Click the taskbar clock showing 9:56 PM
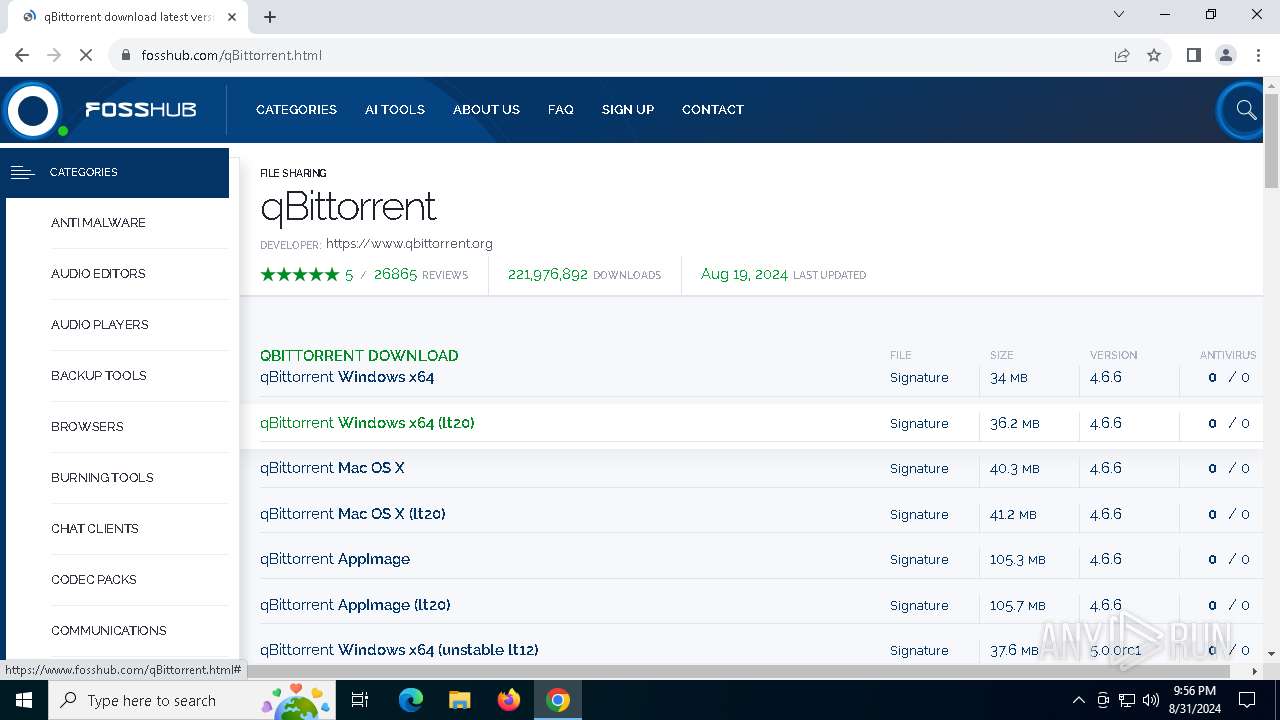This screenshot has width=1280, height=720. (1194, 700)
